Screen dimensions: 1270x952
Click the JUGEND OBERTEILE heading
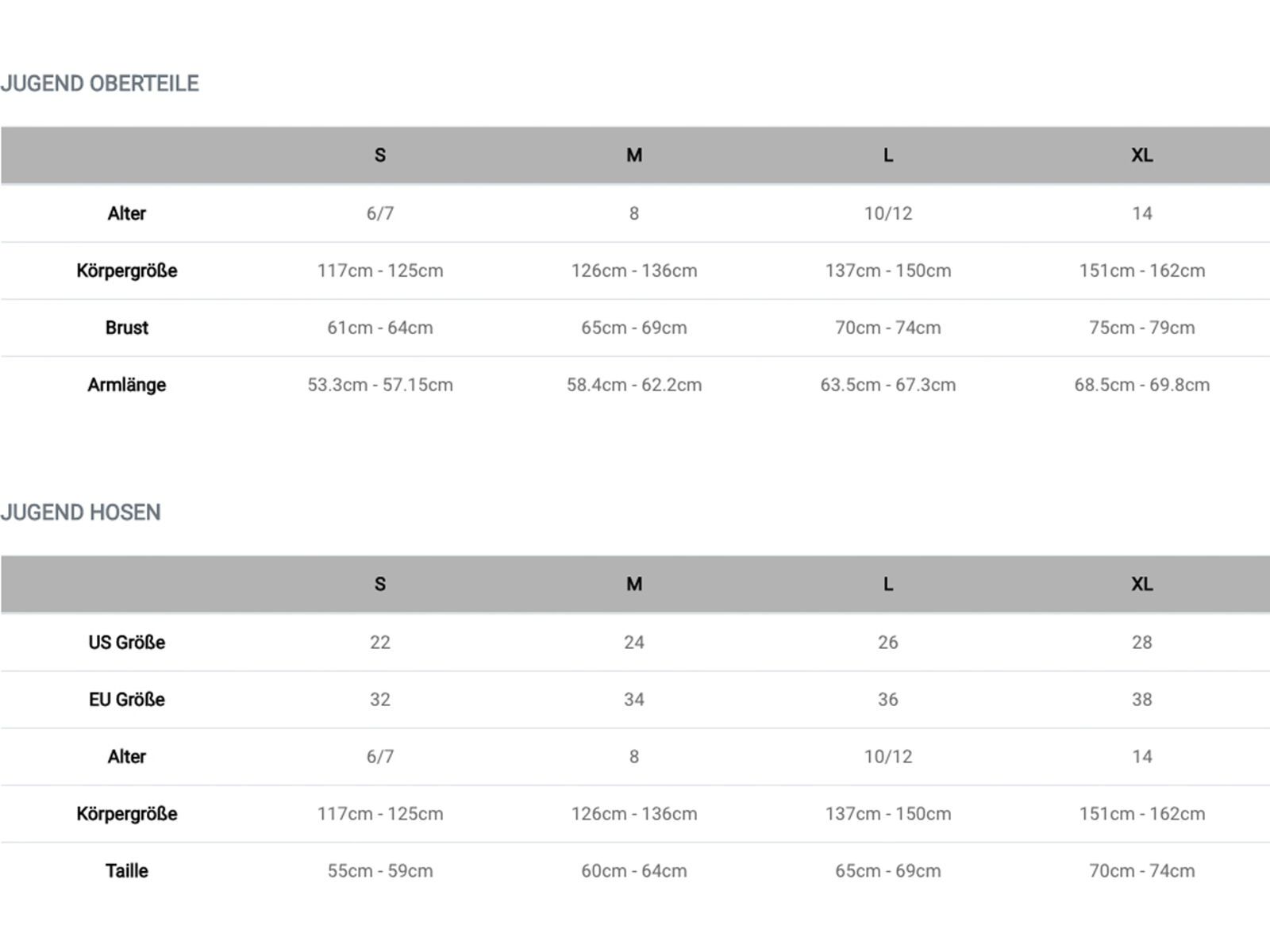coord(100,83)
